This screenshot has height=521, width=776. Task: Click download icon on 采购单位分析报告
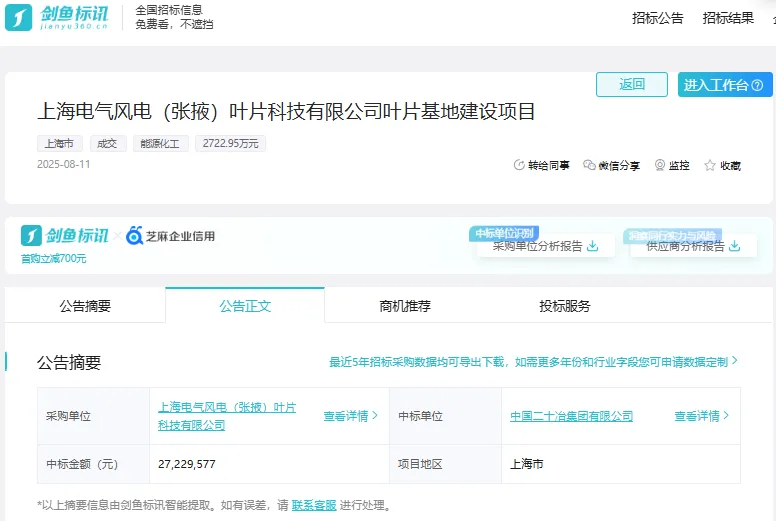click(593, 246)
